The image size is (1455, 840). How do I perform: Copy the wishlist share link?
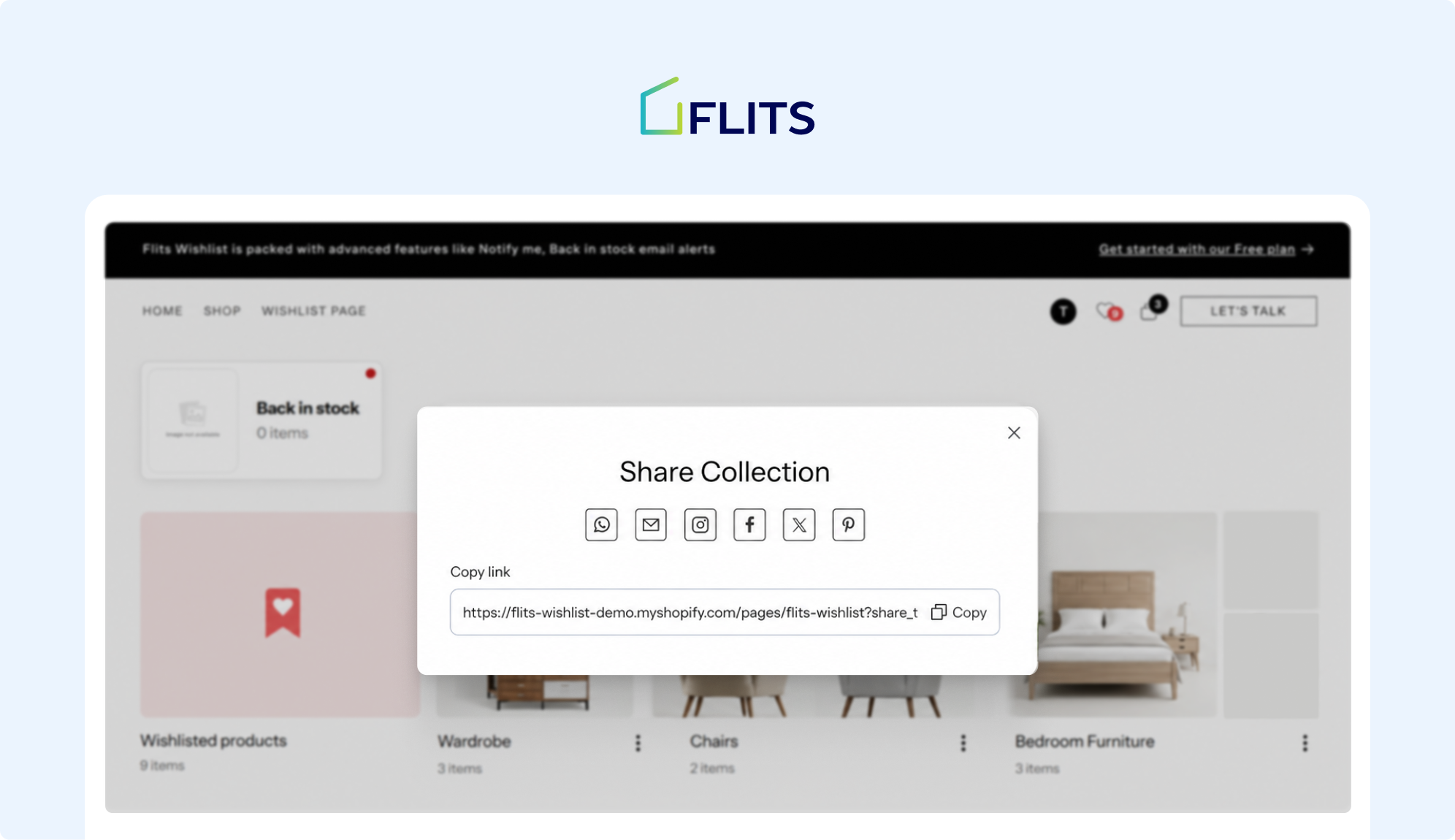[959, 612]
